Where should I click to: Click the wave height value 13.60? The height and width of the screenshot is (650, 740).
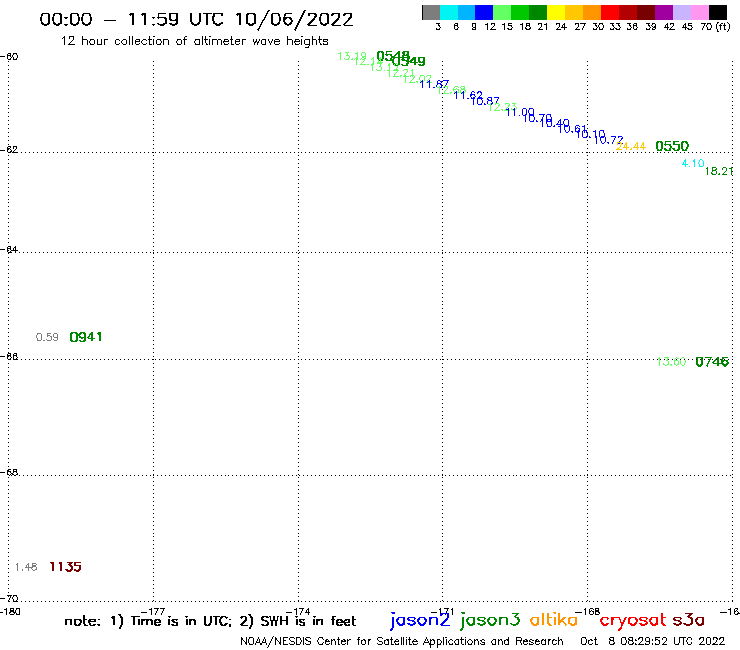coord(672,362)
